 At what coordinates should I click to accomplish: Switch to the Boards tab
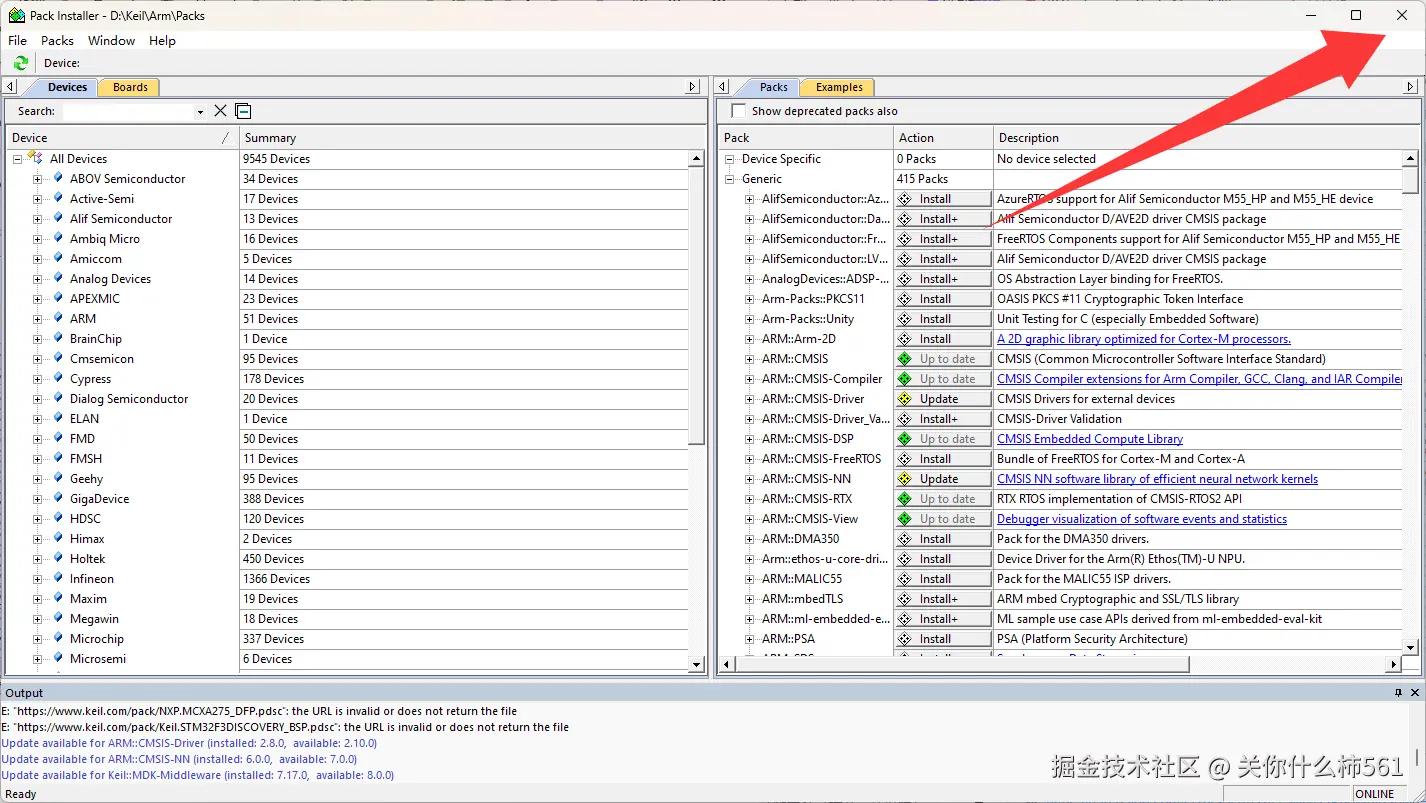point(130,87)
